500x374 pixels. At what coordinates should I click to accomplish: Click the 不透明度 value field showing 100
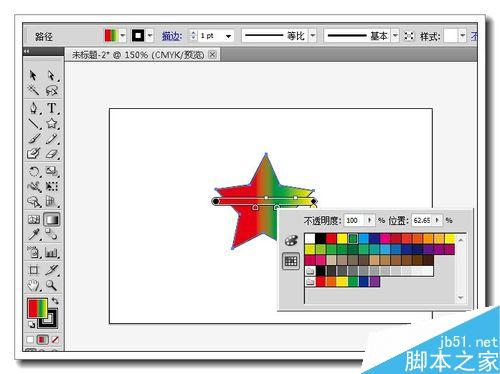354,220
